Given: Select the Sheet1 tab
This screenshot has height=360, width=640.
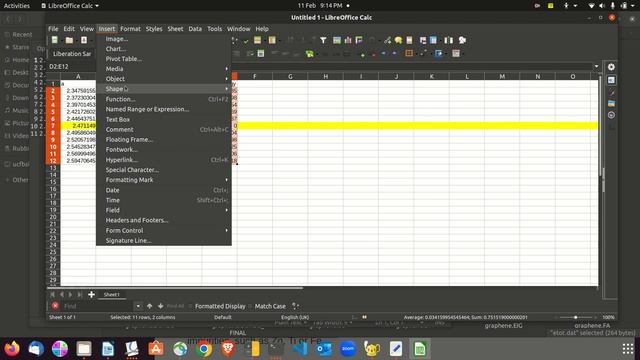Looking at the screenshot, I should click(111, 294).
